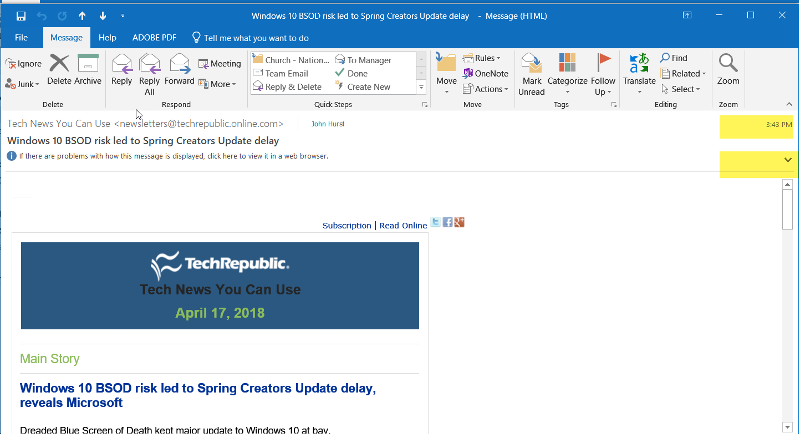Expand the message header chevron

pyautogui.click(x=788, y=160)
